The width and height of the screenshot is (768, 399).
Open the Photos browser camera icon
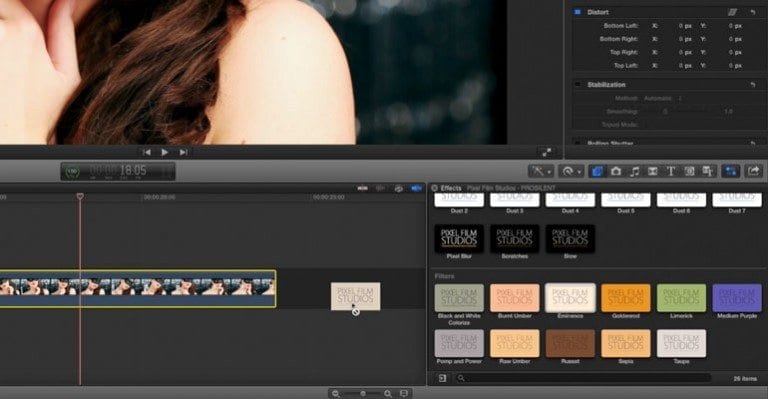[616, 171]
